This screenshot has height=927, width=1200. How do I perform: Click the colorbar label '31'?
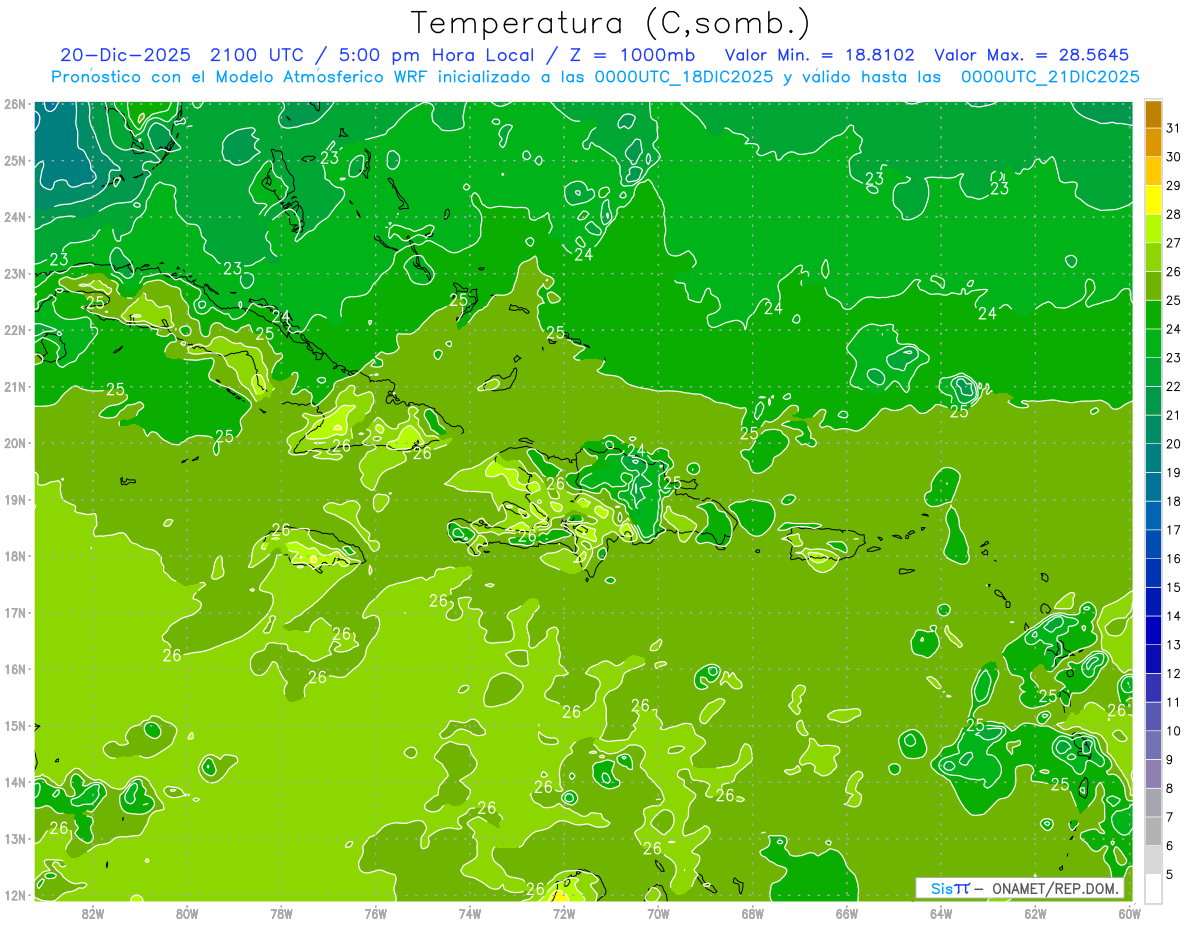1173,128
